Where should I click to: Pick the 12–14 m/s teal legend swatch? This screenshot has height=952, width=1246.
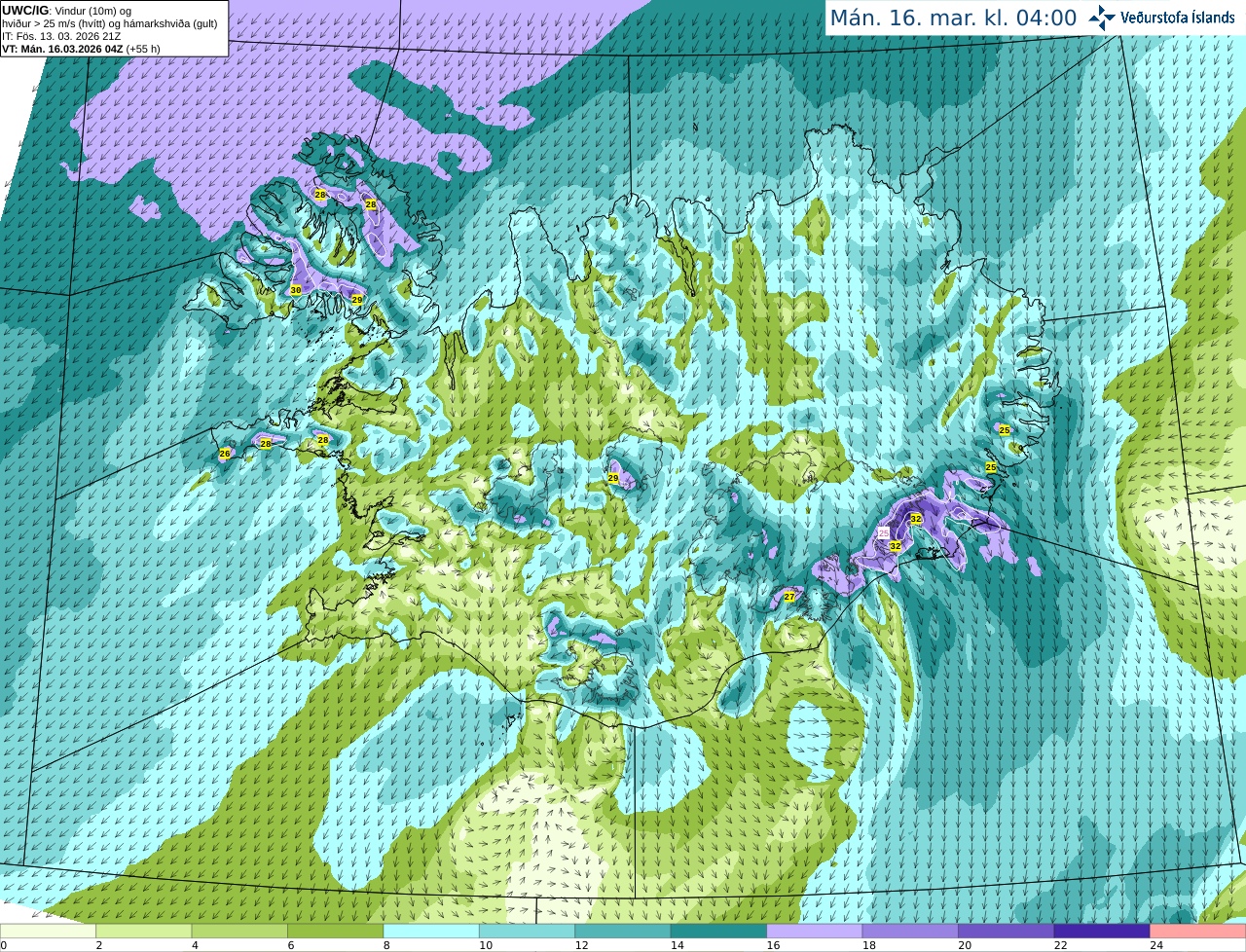(x=623, y=931)
